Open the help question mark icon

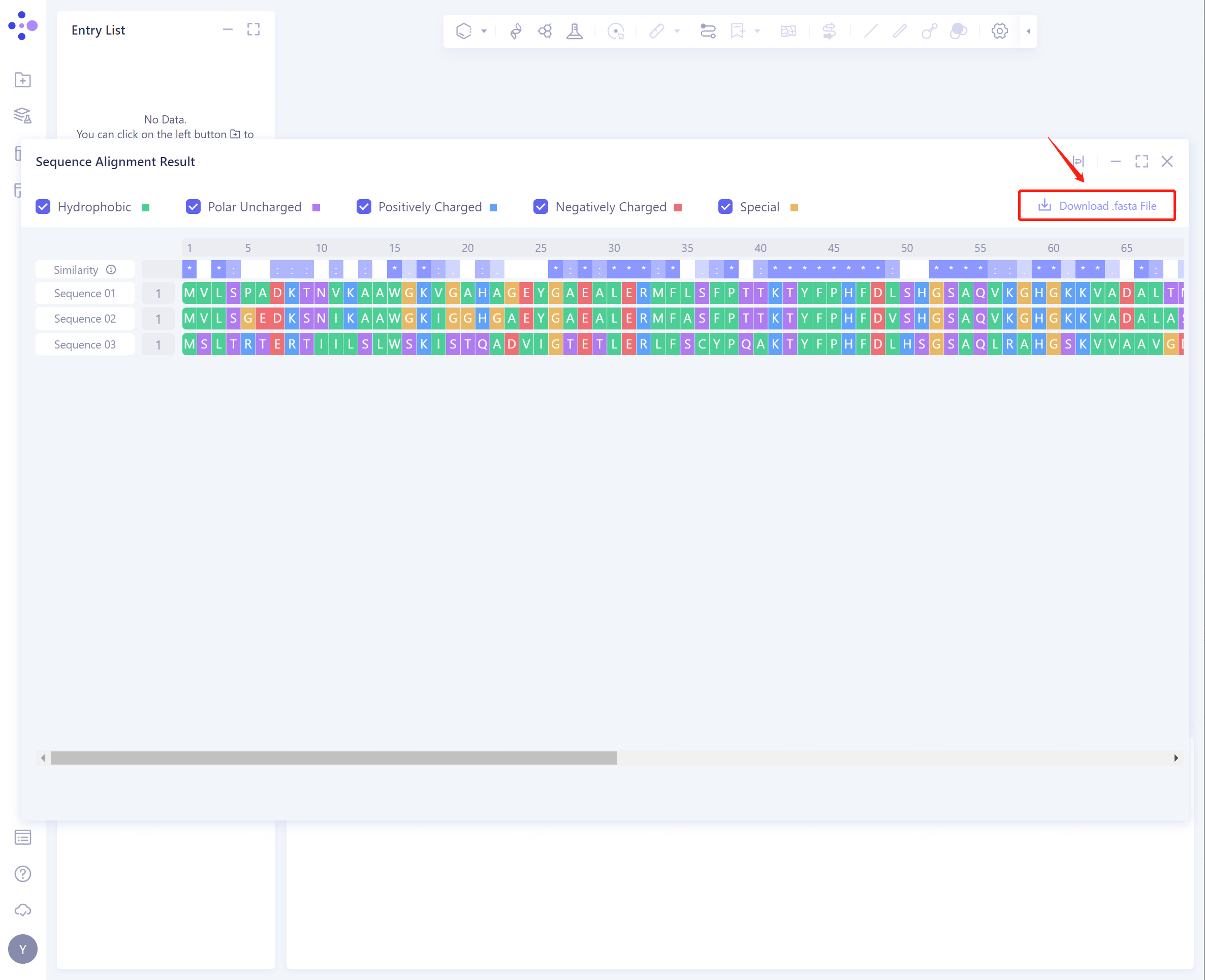[22, 874]
